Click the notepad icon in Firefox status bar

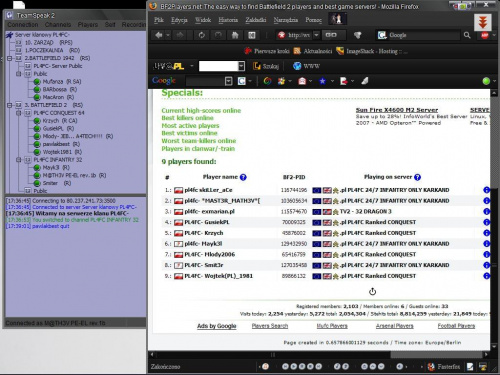pyautogui.click(x=470, y=367)
